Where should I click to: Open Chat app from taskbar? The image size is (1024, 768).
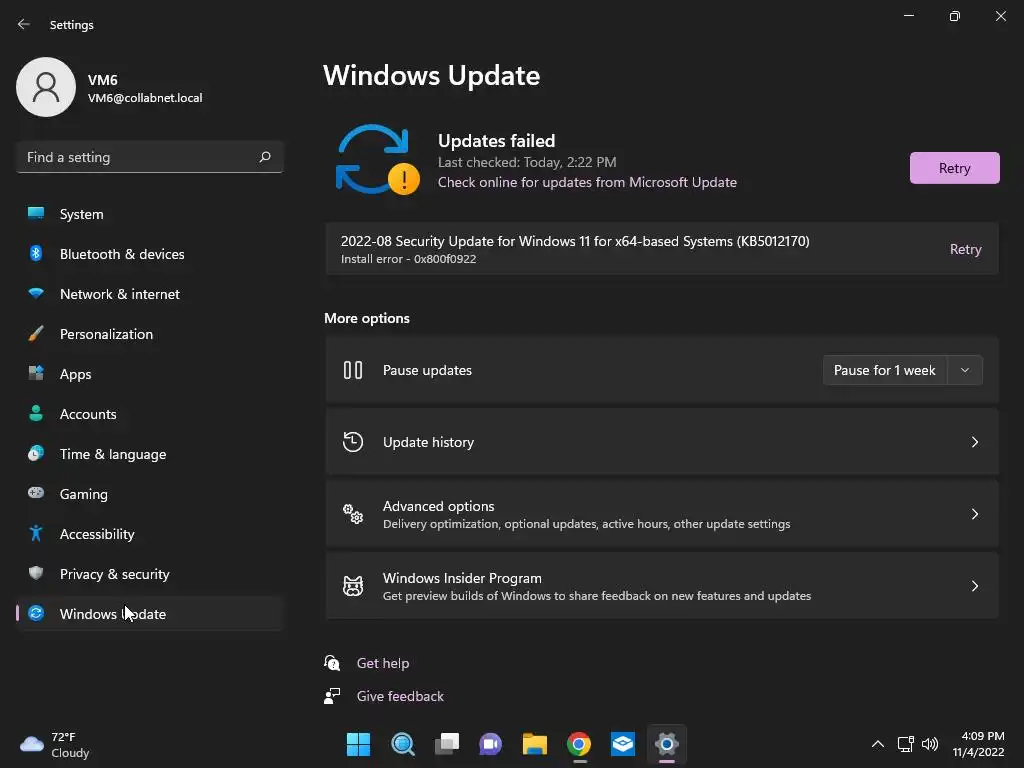click(490, 744)
